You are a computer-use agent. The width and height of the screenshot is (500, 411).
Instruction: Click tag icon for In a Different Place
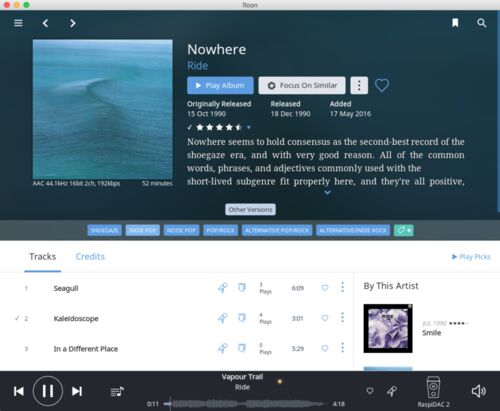242,348
